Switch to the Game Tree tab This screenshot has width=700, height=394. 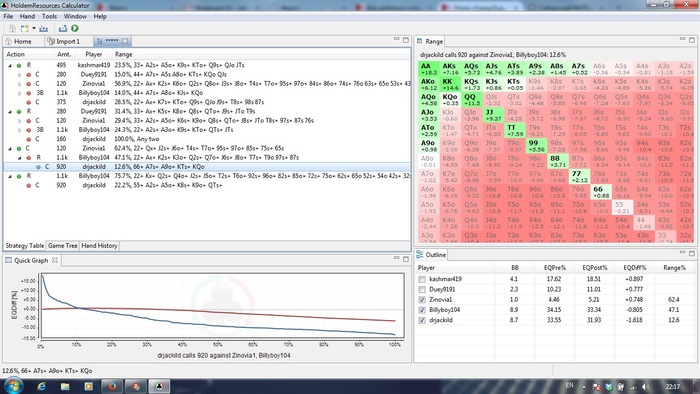coord(62,246)
